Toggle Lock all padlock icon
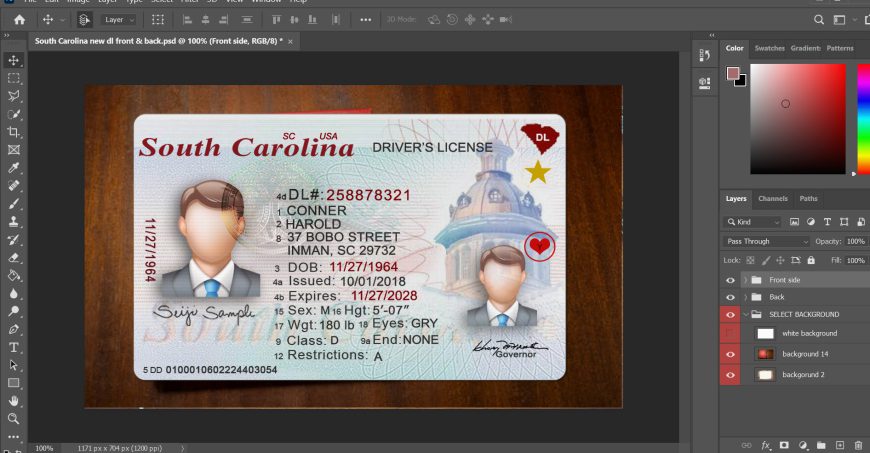Viewport: 870px width, 453px height. click(811, 260)
